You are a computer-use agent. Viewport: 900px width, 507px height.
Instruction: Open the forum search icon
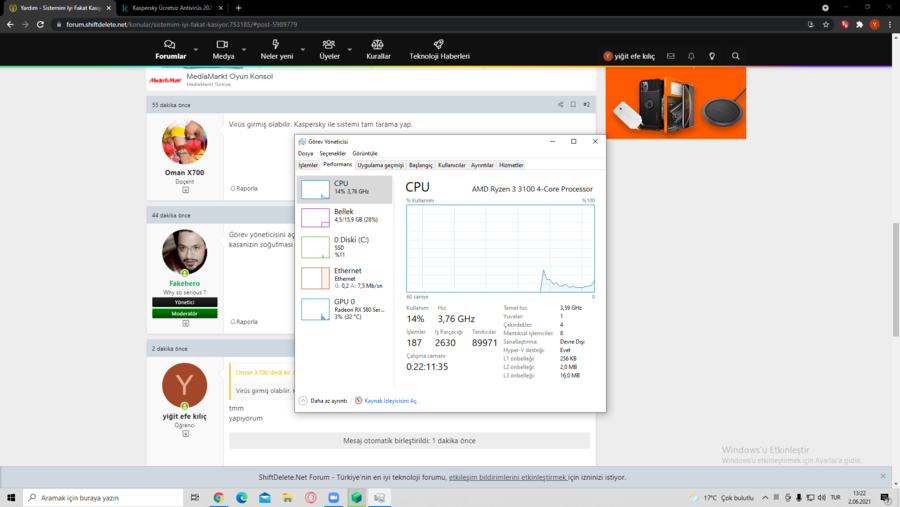pyautogui.click(x=735, y=56)
